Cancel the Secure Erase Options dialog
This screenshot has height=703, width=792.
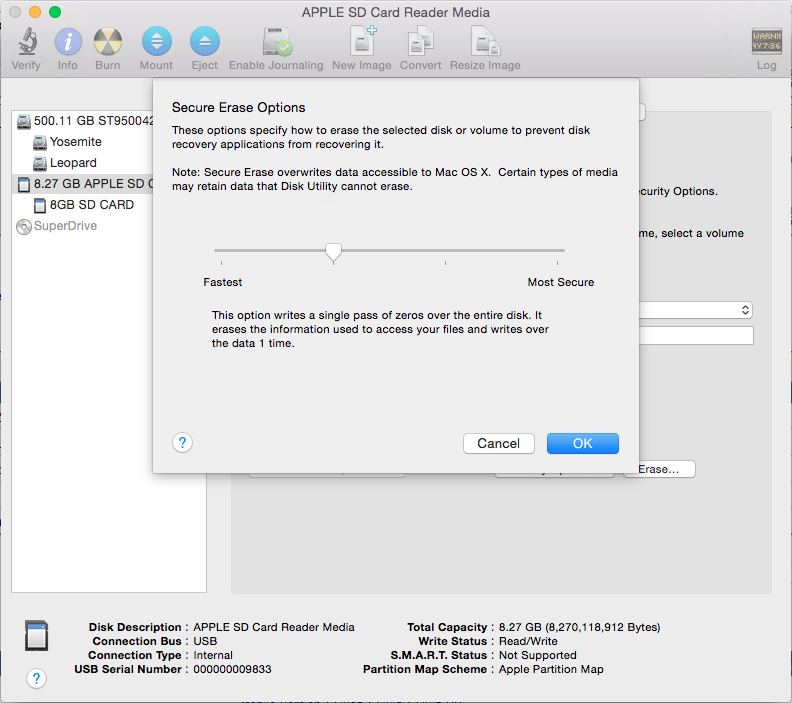click(499, 443)
